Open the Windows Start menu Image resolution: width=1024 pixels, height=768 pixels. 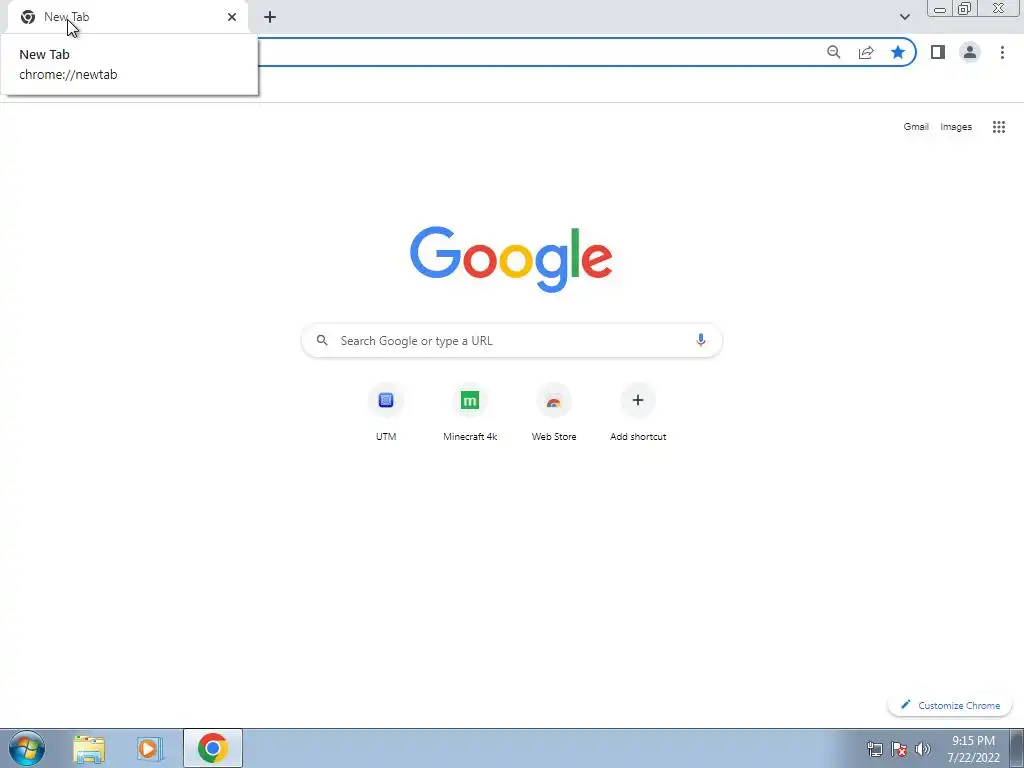[x=27, y=748]
